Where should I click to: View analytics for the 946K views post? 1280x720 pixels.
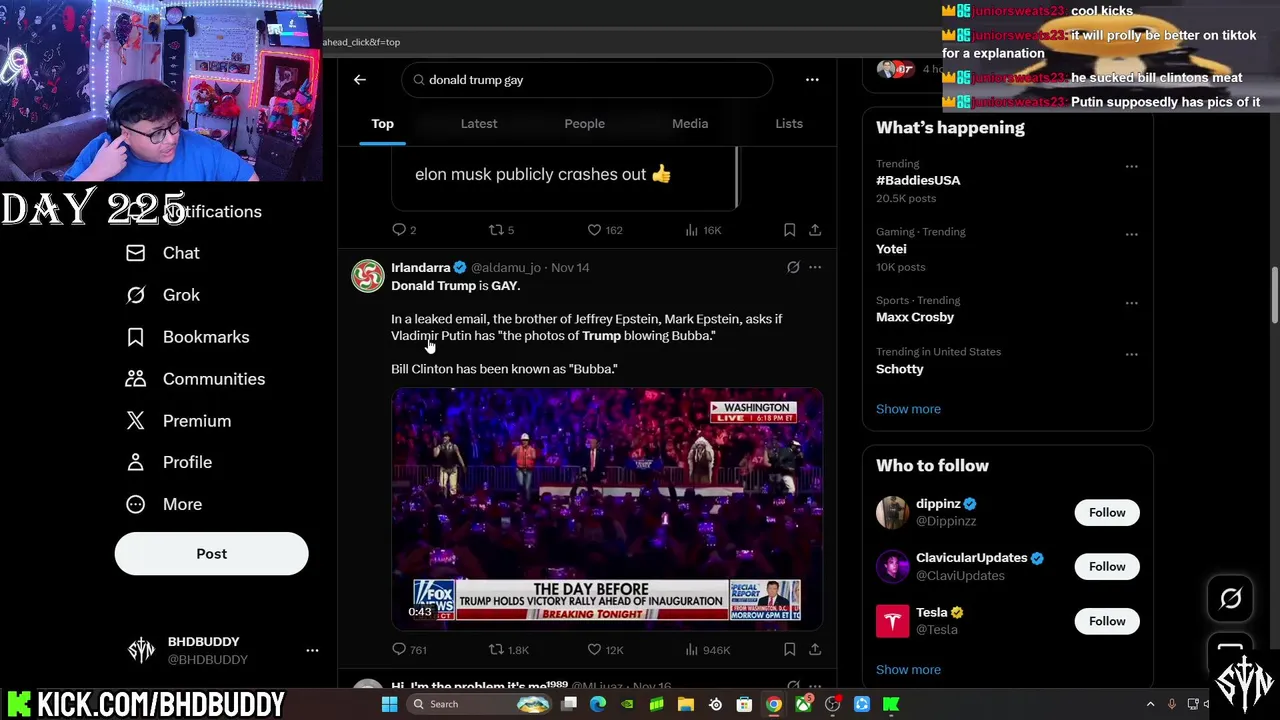tap(707, 650)
